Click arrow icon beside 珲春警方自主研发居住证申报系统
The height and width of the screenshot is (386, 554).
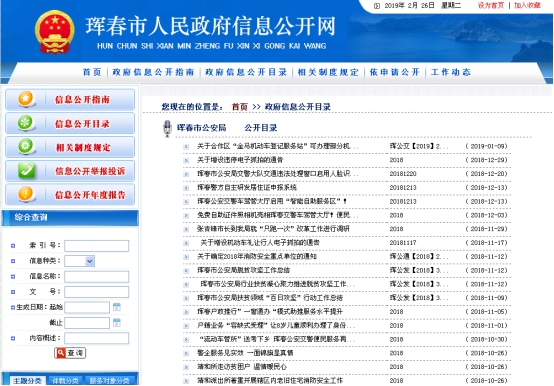click(x=186, y=188)
